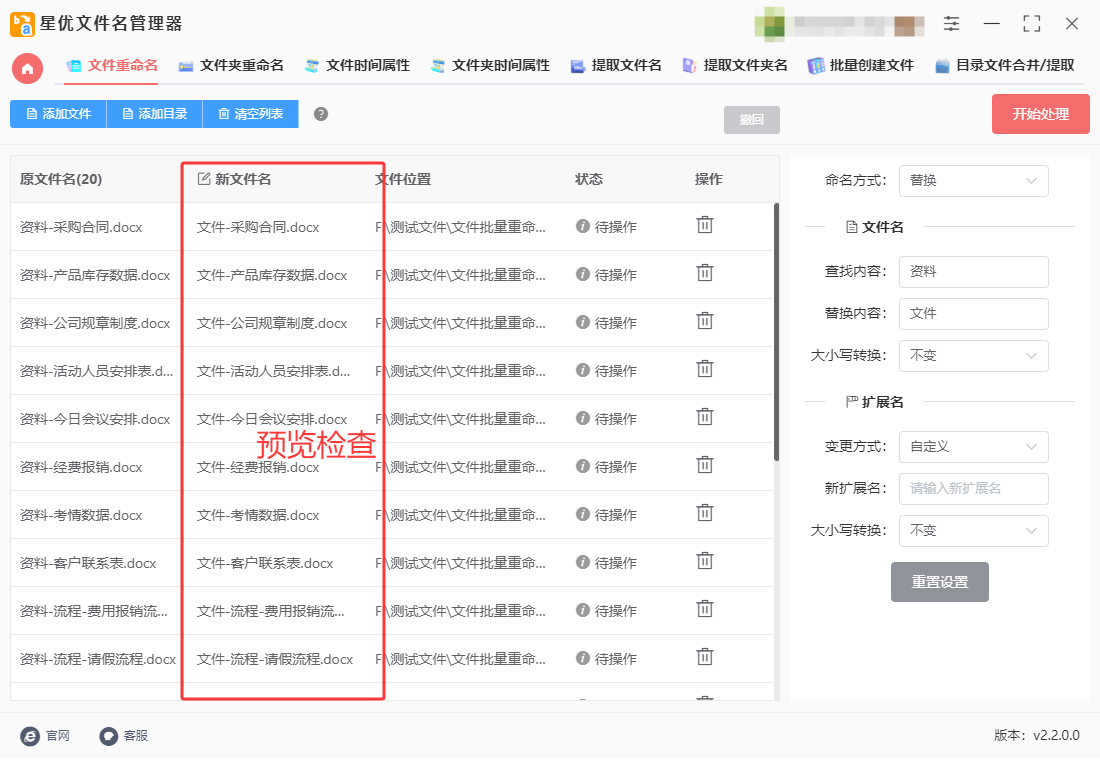1100x760 pixels.
Task: Open the 变更方式 dropdown showing 自定义
Action: 973,447
